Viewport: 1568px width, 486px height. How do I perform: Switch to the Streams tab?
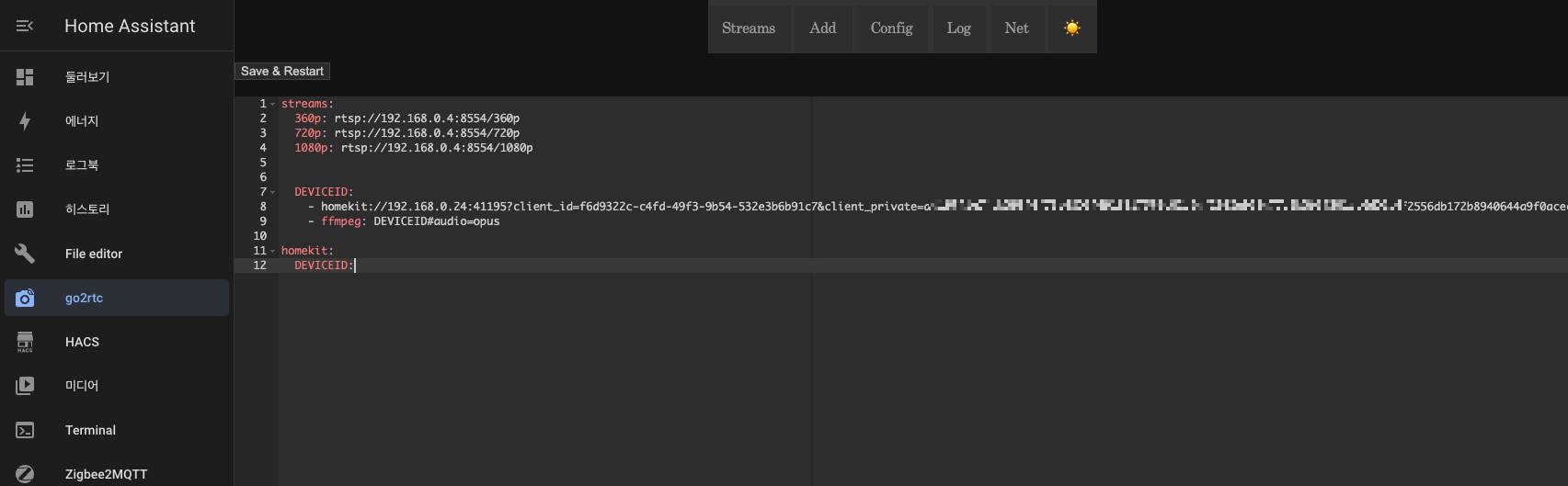click(749, 28)
